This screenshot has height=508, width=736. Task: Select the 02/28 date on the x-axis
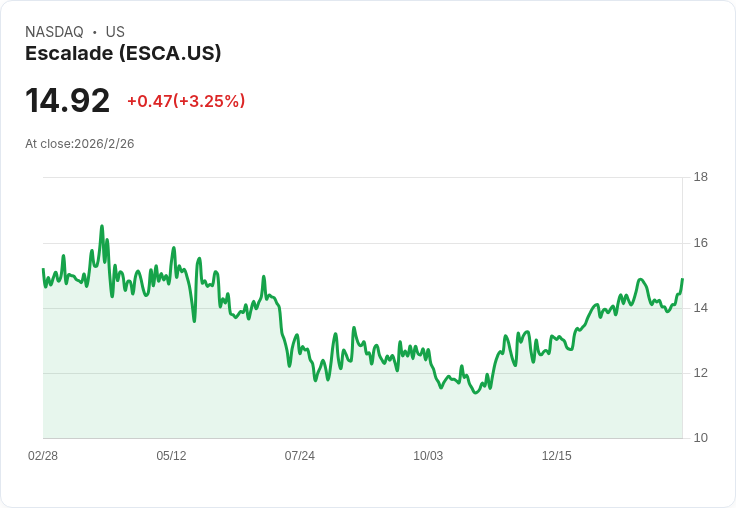[x=43, y=456]
